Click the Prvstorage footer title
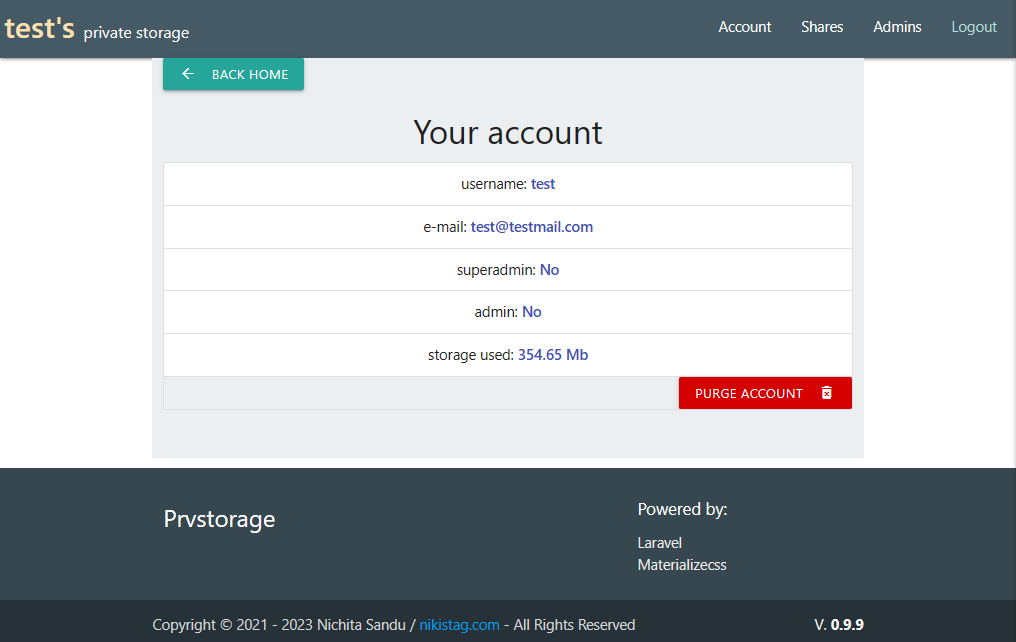1016x642 pixels. click(219, 519)
